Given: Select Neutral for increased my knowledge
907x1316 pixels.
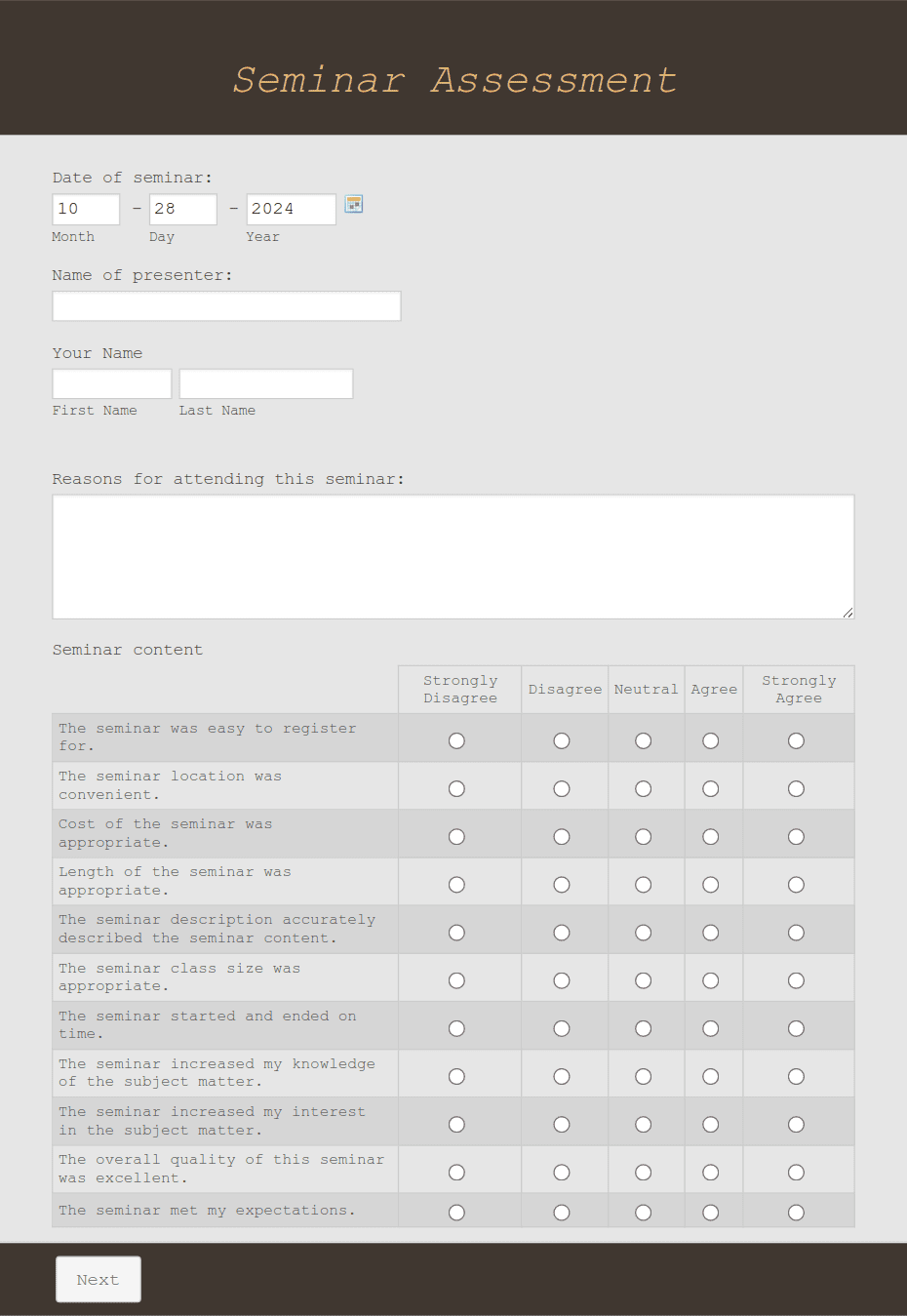Looking at the screenshot, I should click(x=644, y=1076).
